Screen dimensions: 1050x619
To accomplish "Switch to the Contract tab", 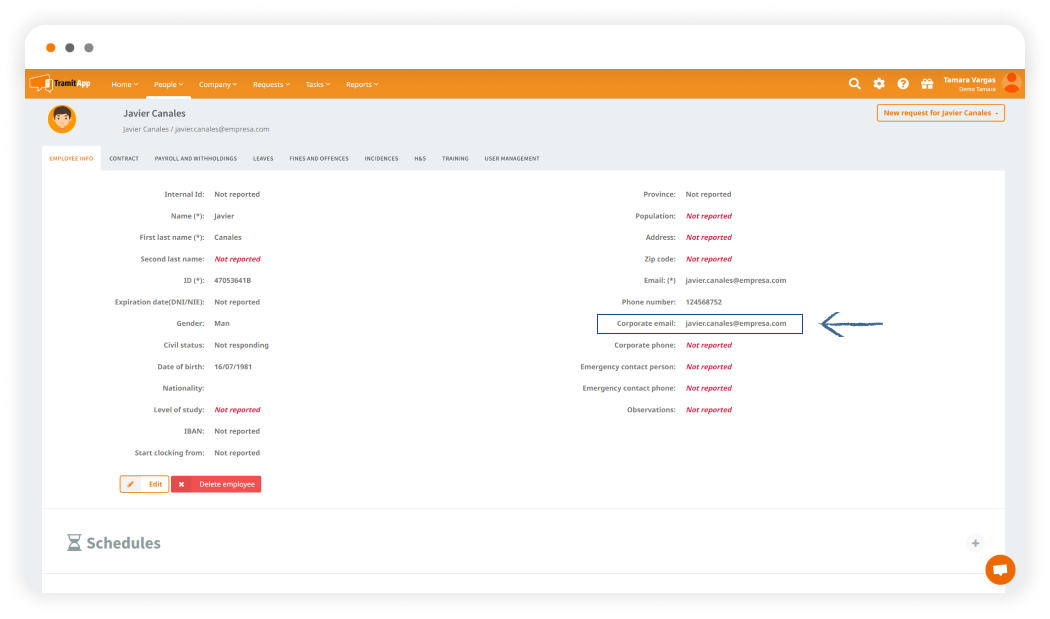I will pyautogui.click(x=124, y=159).
